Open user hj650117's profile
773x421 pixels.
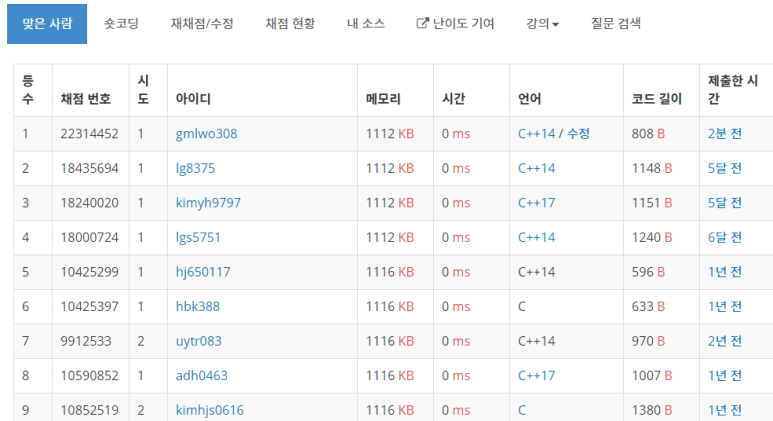[203, 272]
